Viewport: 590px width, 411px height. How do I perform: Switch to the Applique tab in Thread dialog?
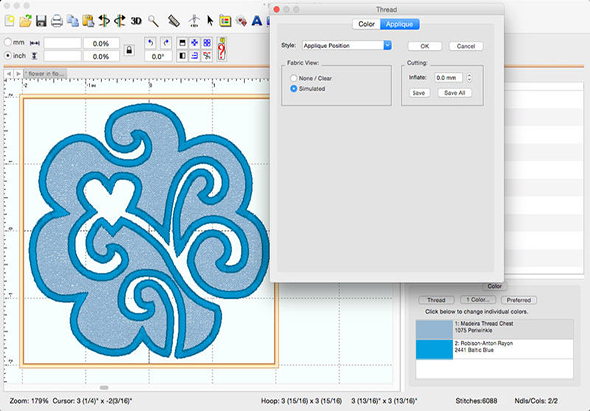[x=400, y=24]
